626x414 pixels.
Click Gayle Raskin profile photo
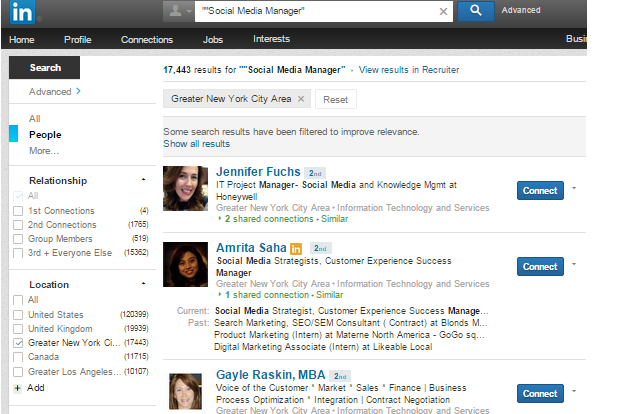tap(185, 391)
